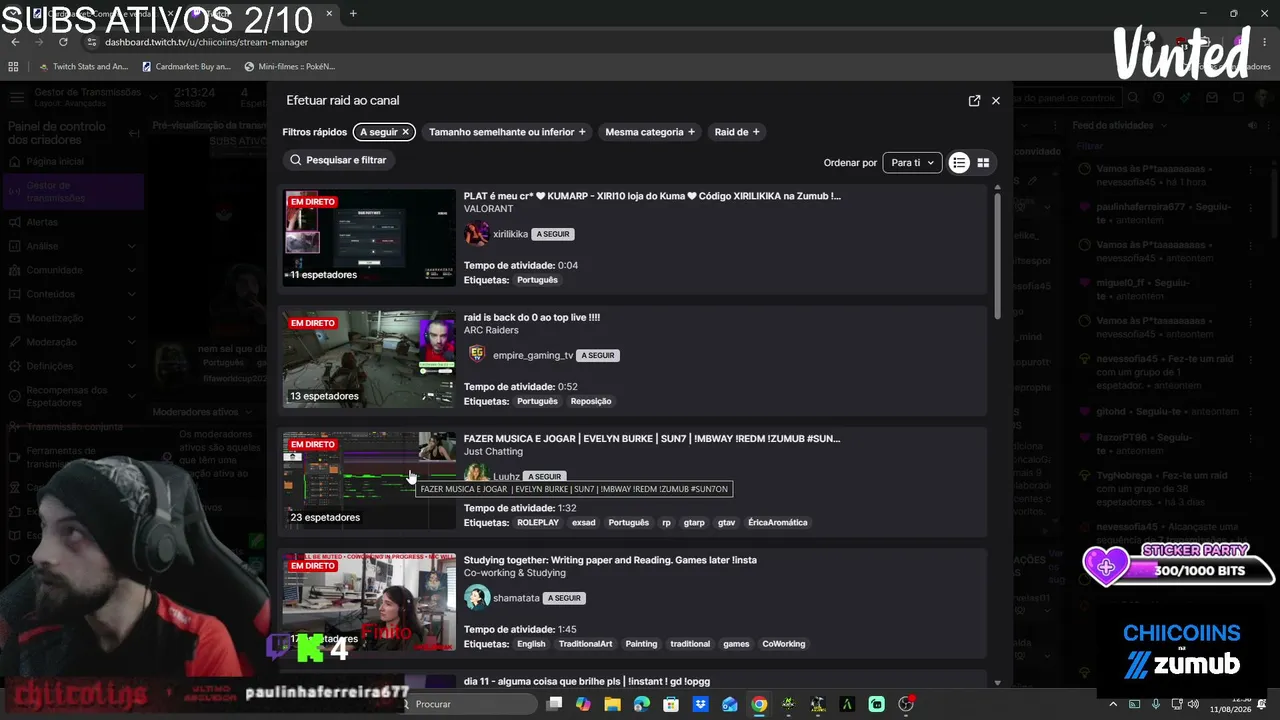Click empire_gaming_tv's channel avatar
The width and height of the screenshot is (1280, 720).
(x=477, y=355)
